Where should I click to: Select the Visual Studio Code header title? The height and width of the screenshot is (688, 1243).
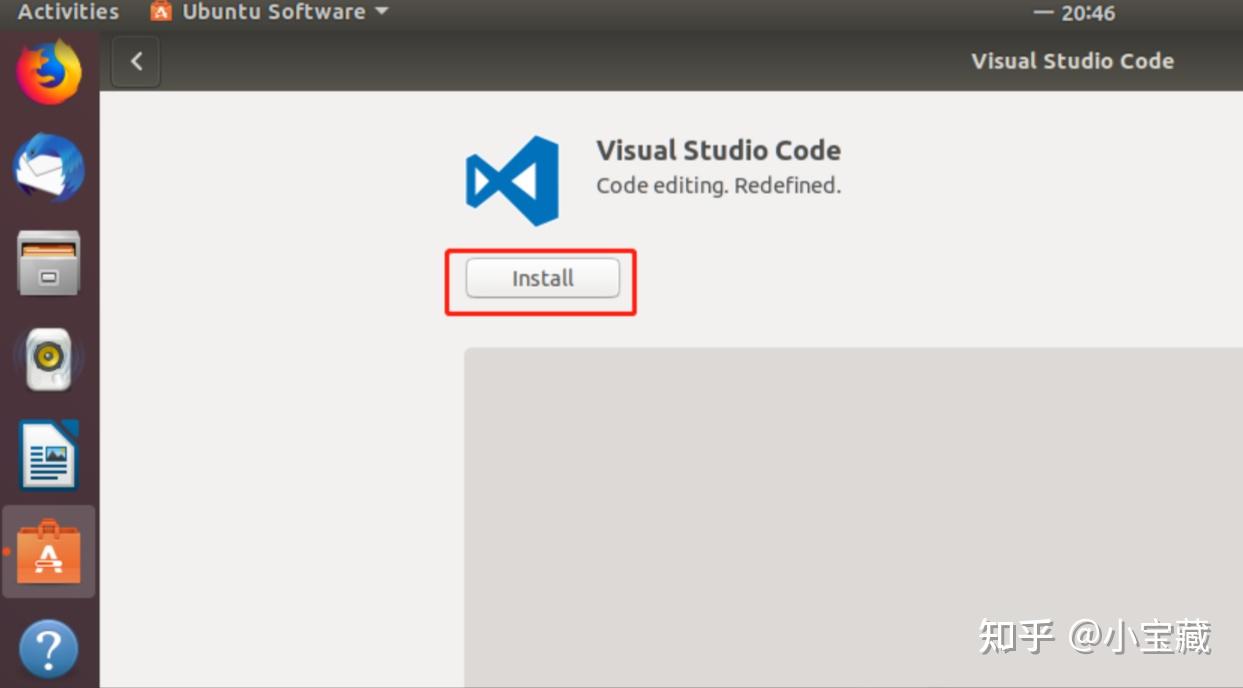click(x=1072, y=60)
